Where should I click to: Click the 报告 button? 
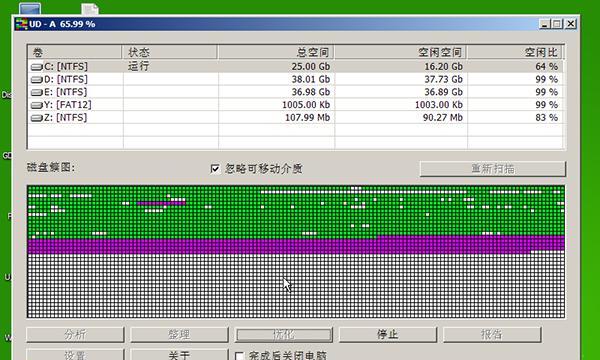pos(492,335)
